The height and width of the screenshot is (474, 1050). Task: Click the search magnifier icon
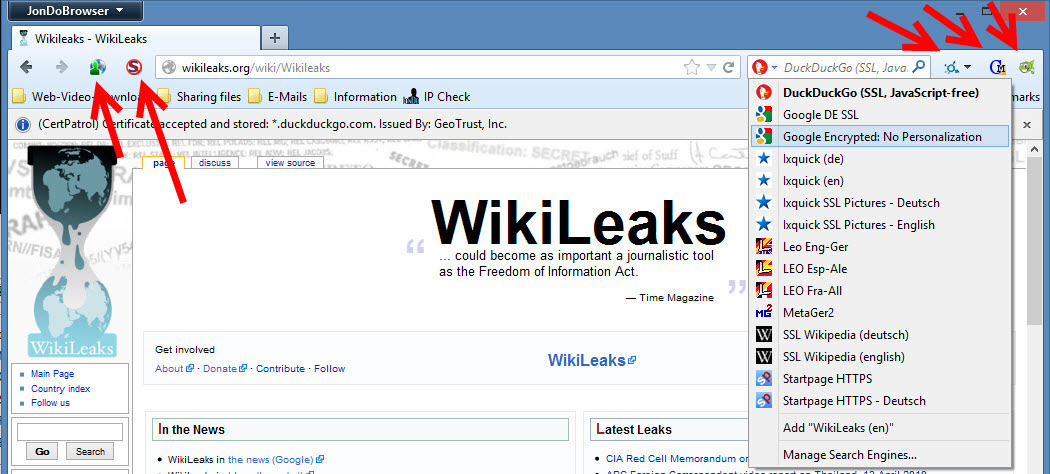919,67
